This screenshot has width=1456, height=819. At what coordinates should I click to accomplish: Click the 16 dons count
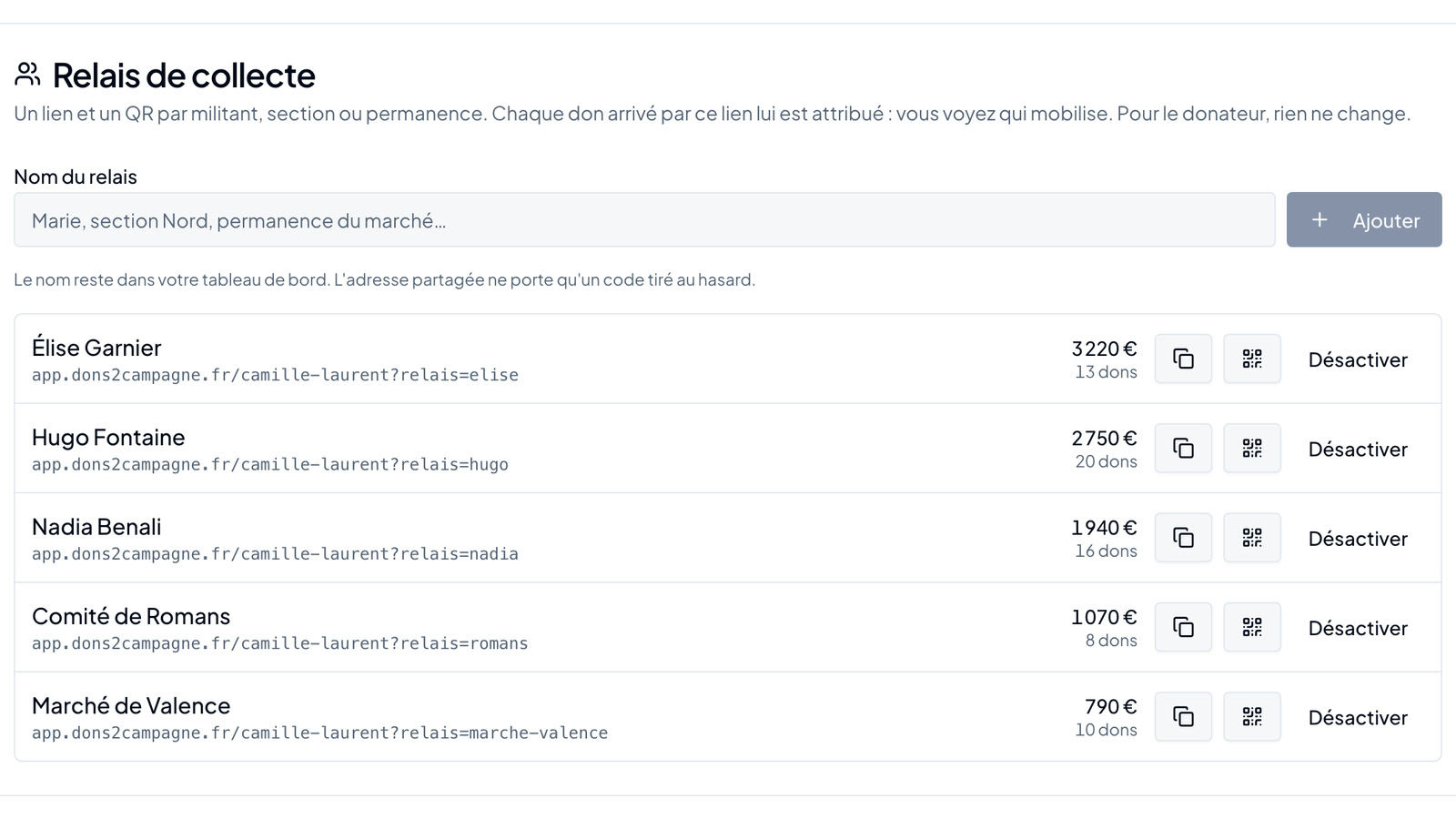pyautogui.click(x=1106, y=551)
